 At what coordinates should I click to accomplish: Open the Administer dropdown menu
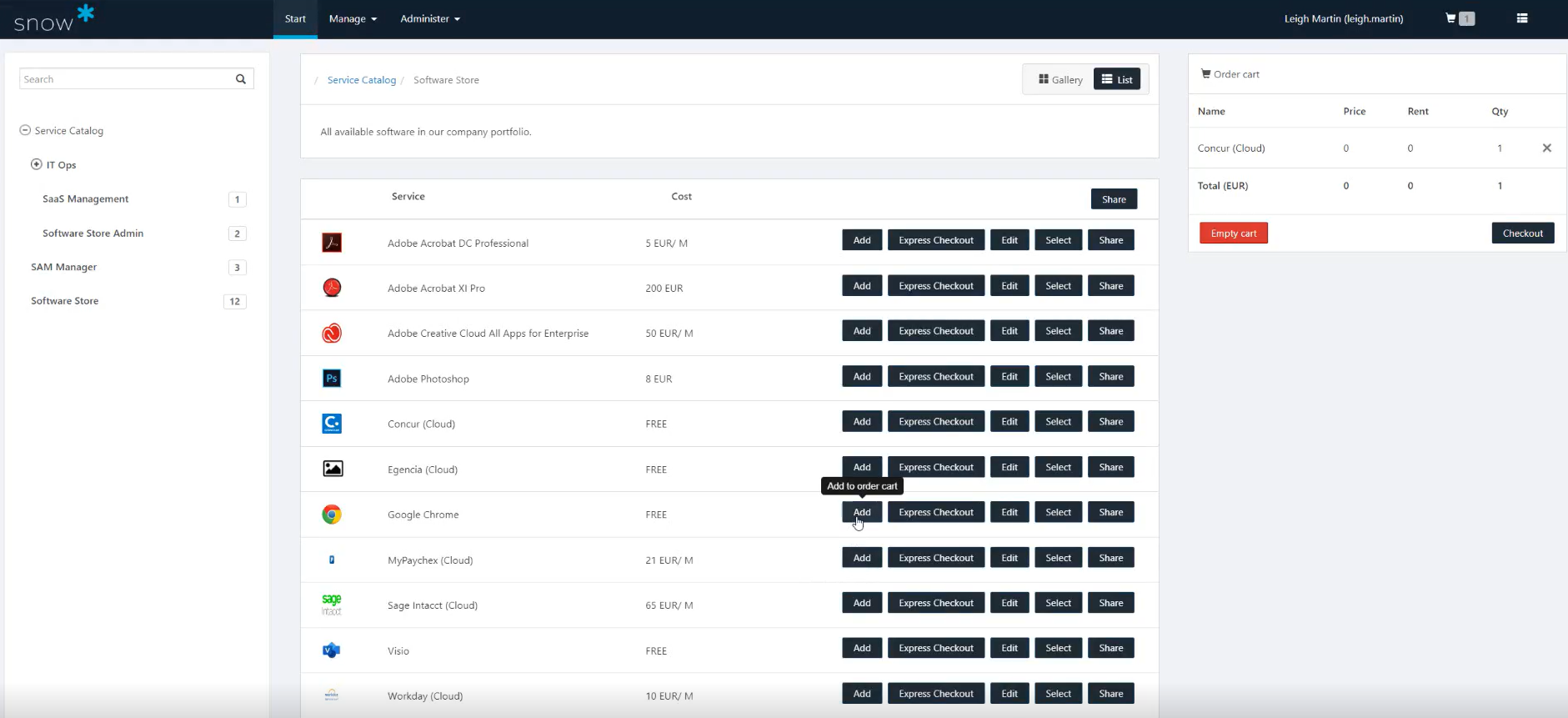pos(429,19)
